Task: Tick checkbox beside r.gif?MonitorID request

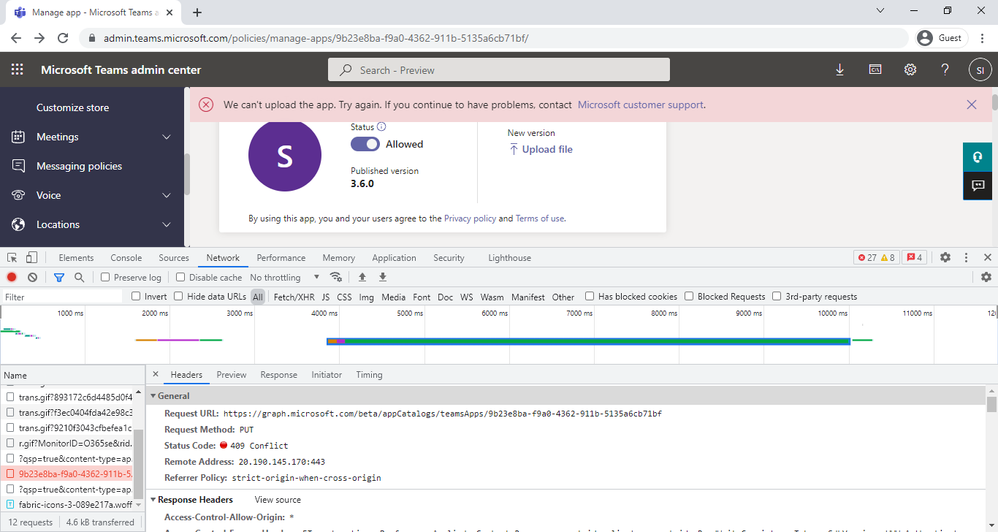Action: coord(10,443)
